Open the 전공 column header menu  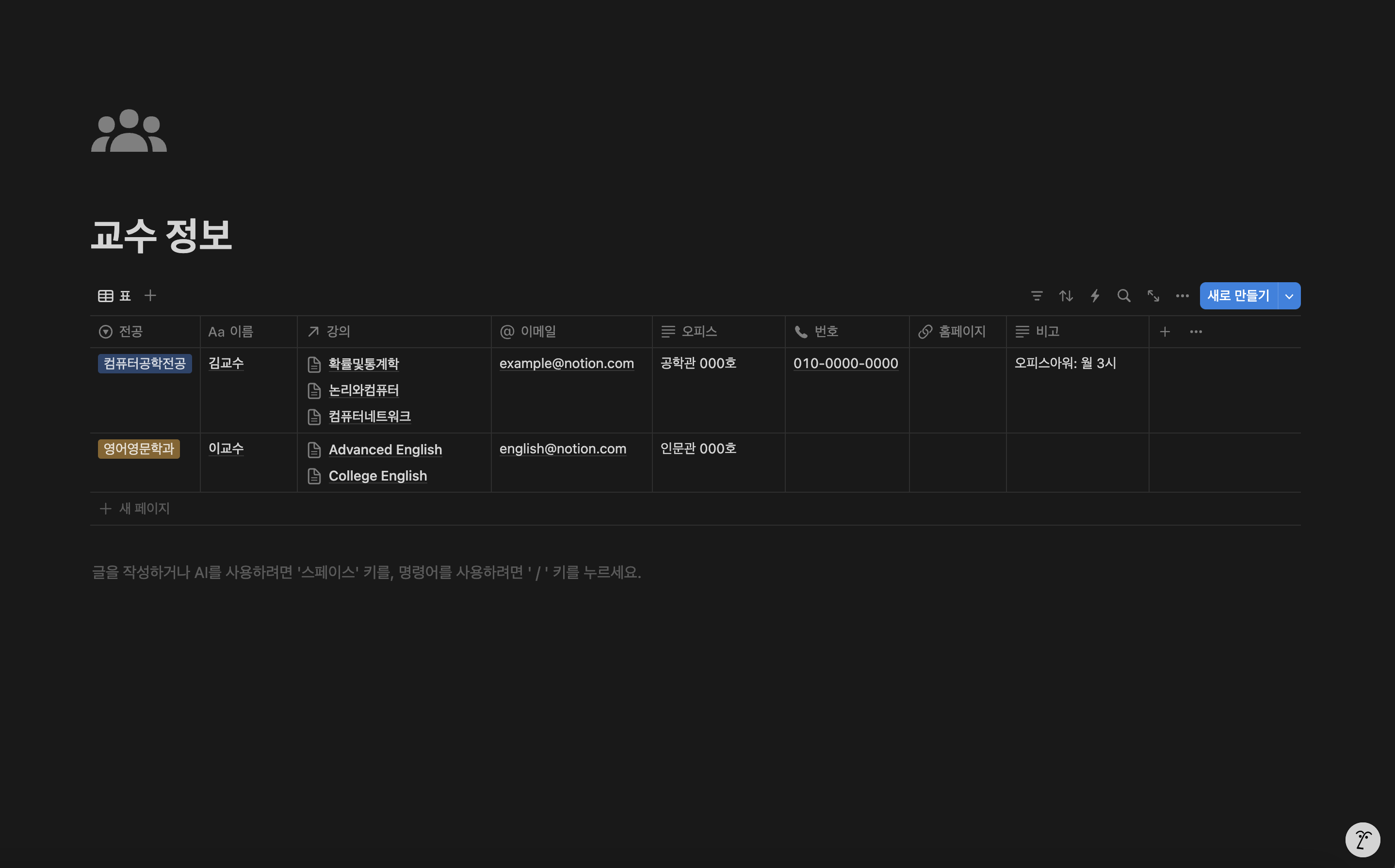pyautogui.click(x=130, y=332)
